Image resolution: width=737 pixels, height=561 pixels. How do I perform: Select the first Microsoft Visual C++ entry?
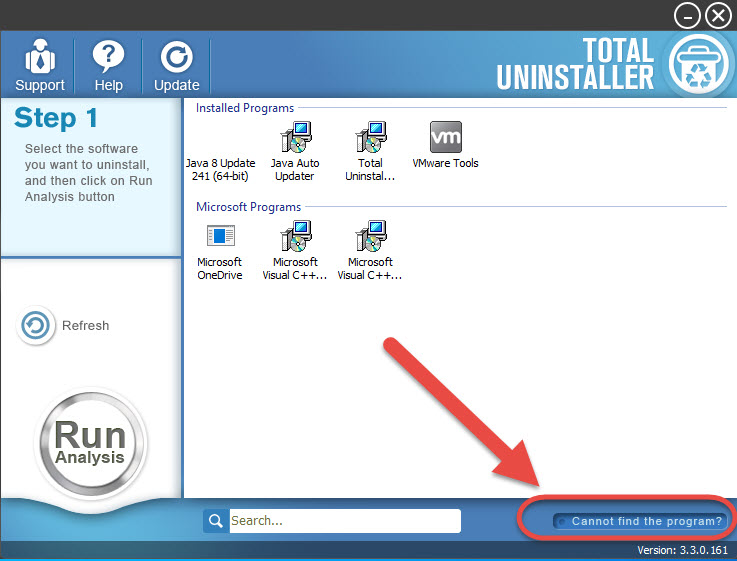point(295,251)
